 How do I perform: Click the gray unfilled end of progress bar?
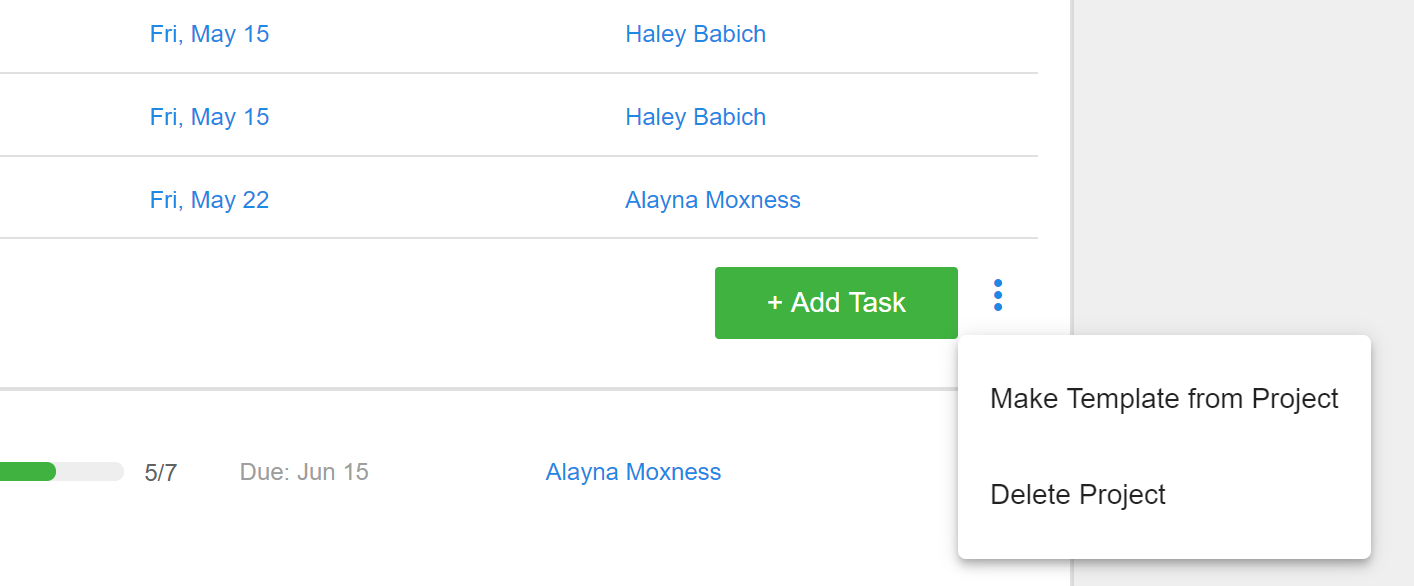click(91, 472)
